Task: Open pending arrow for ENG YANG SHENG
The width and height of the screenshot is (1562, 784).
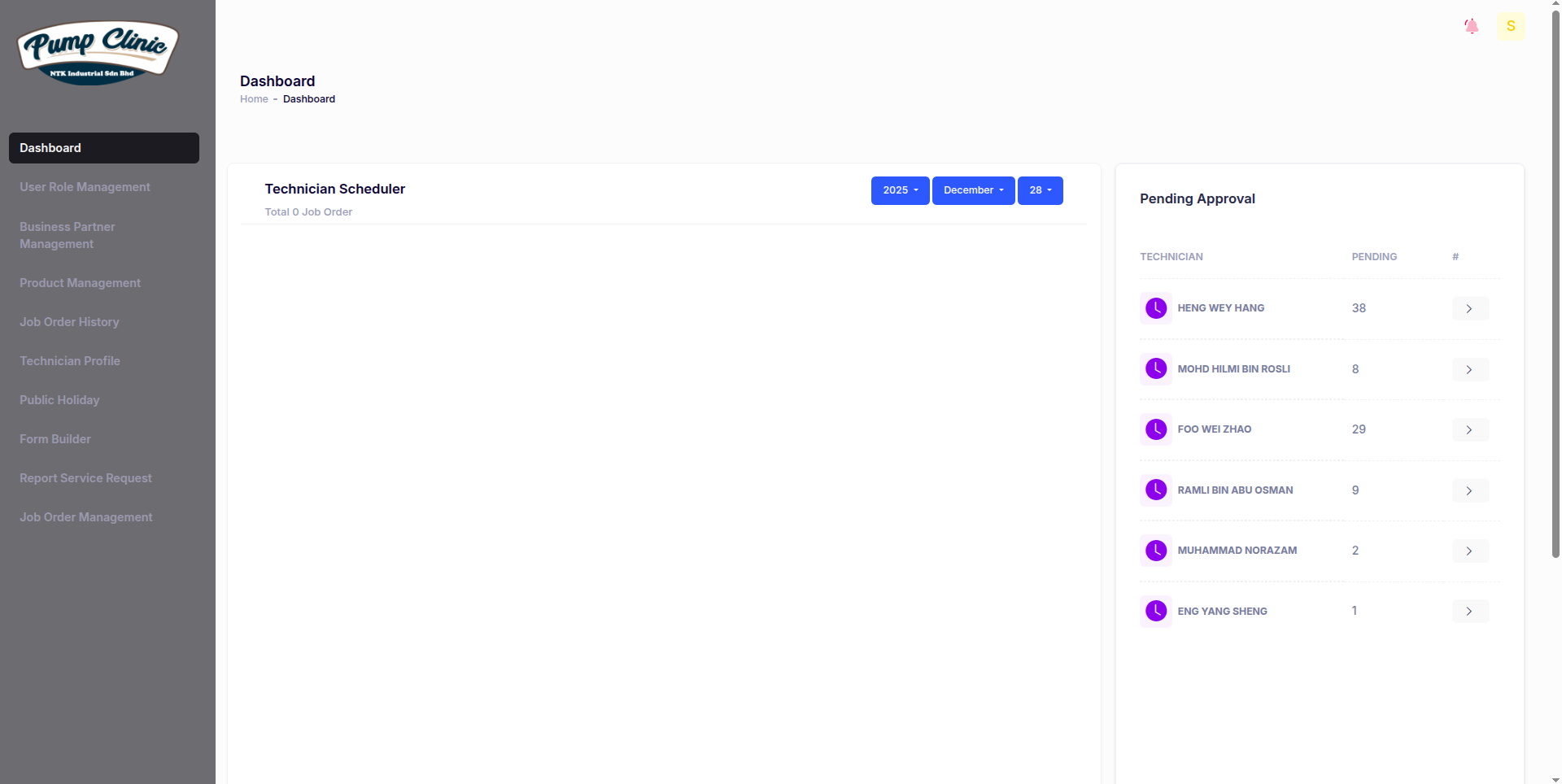Action: [x=1470, y=612]
